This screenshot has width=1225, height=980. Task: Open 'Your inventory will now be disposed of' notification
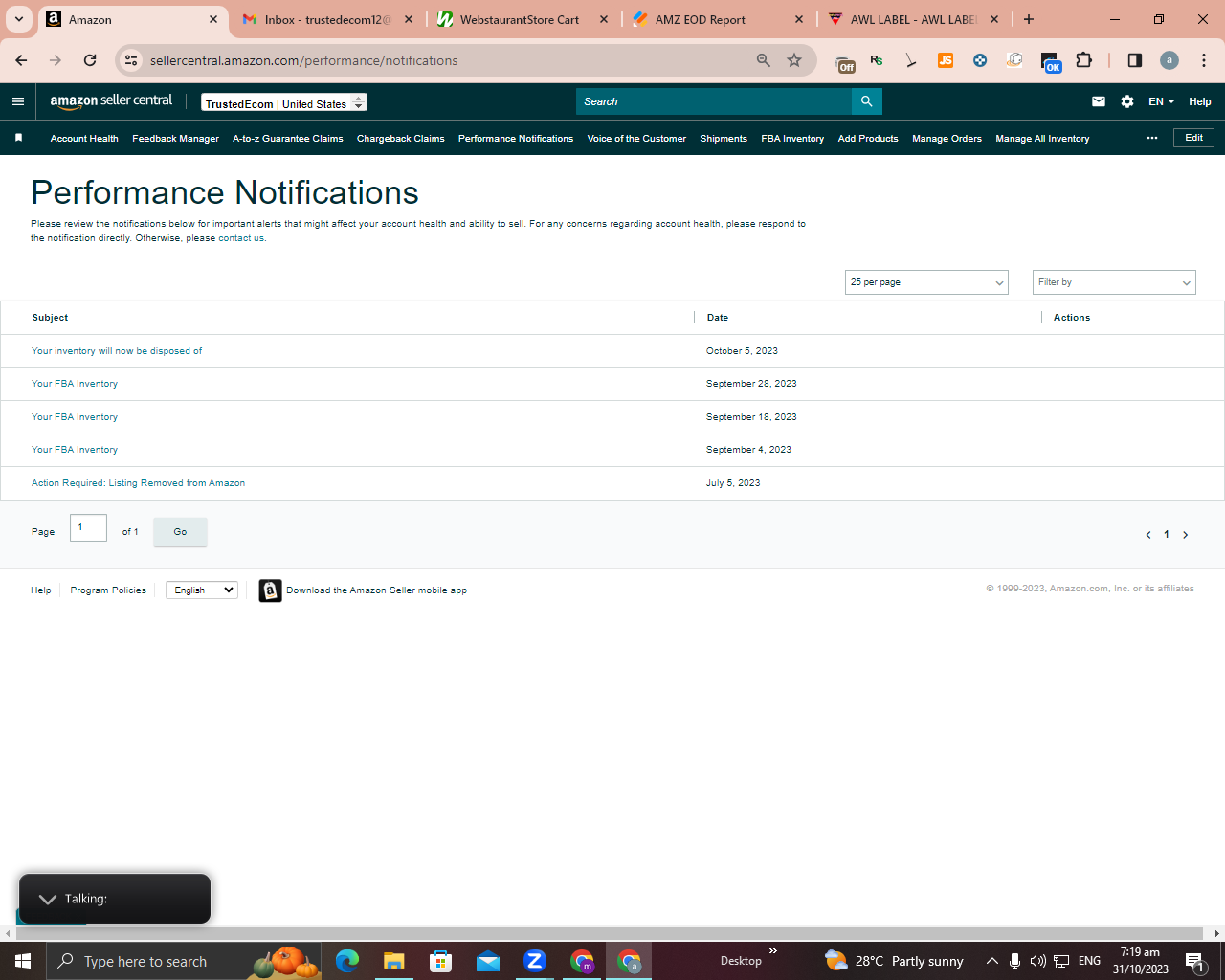pos(117,351)
